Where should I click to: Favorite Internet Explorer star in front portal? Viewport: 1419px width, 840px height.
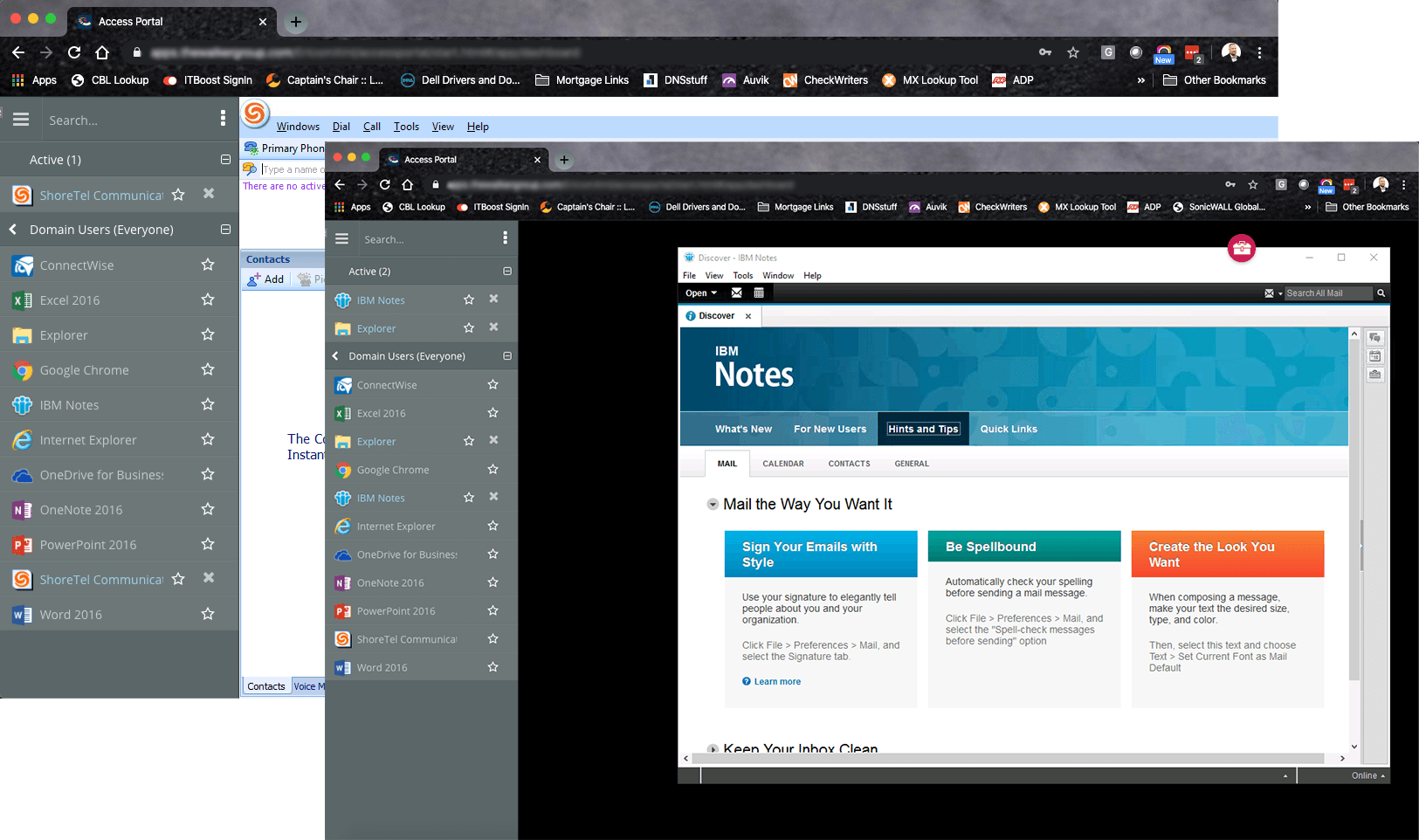493,526
